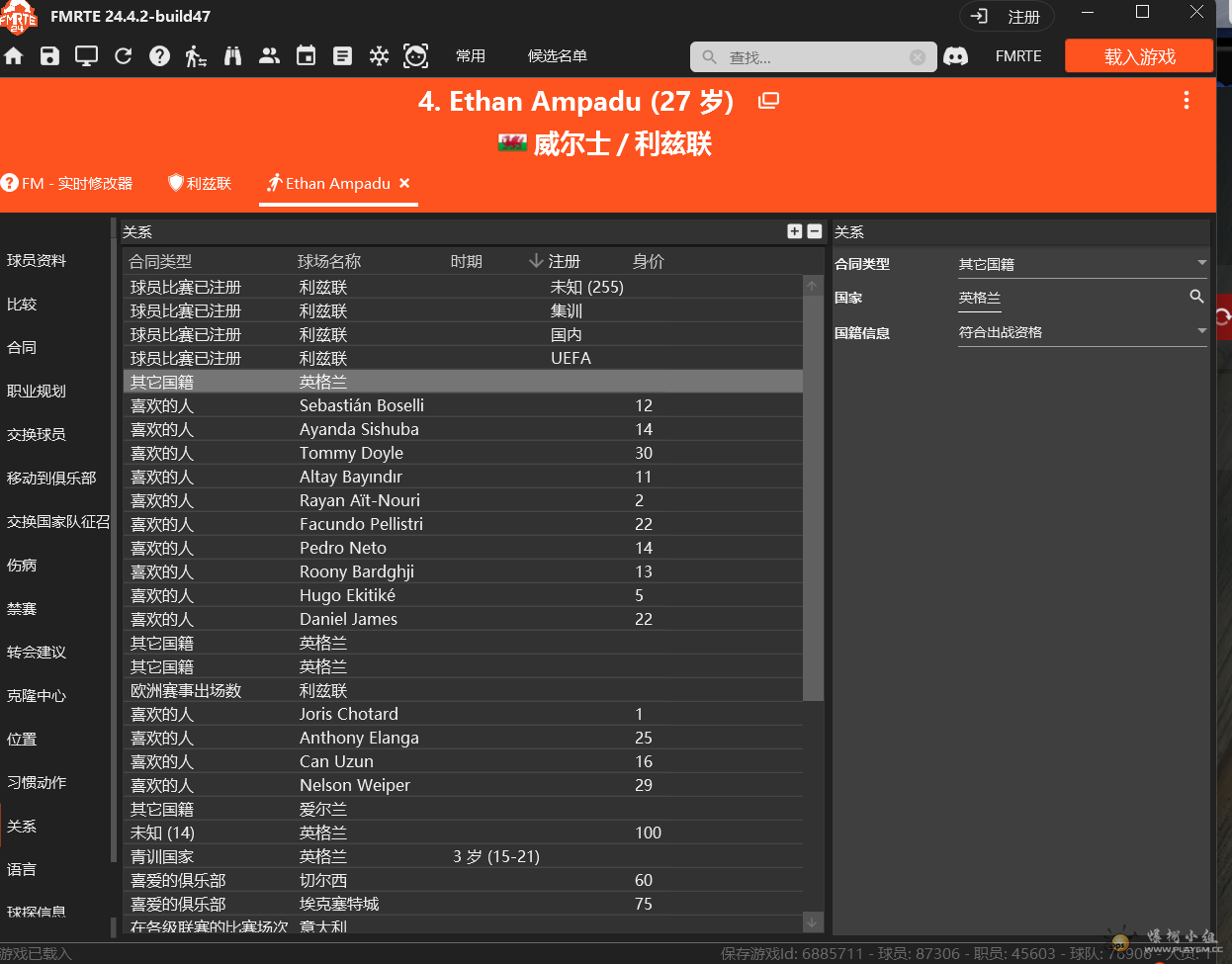This screenshot has width=1232, height=964.
Task: Click the login arrow icon in register button
Action: click(x=980, y=16)
